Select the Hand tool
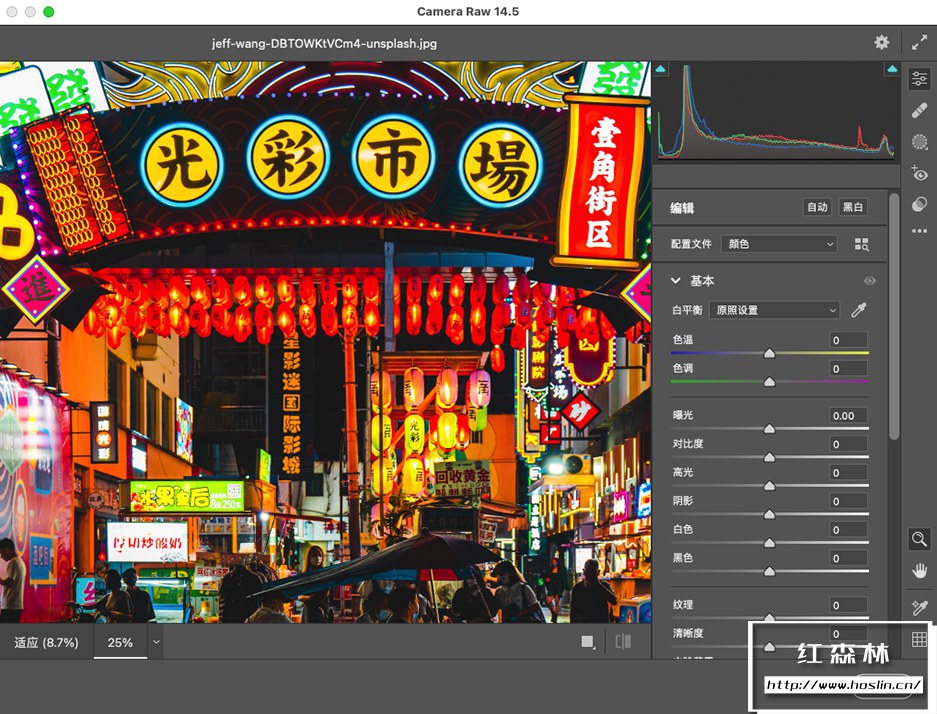Viewport: 937px width, 714px height. [x=919, y=571]
